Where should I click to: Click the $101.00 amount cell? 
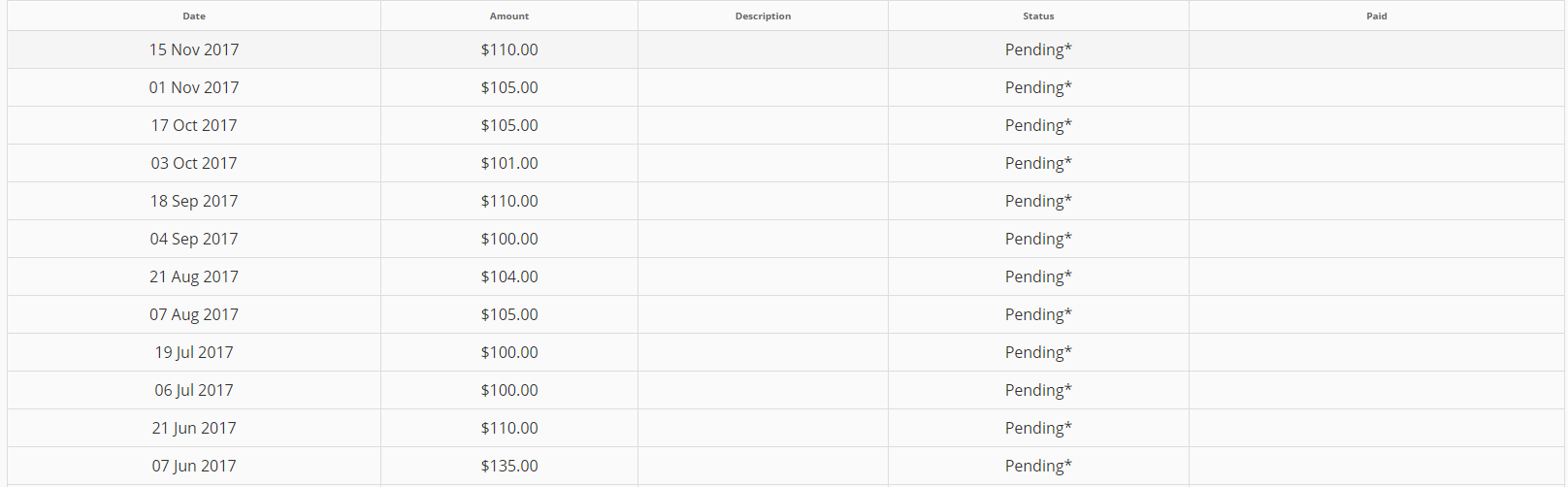click(x=509, y=163)
